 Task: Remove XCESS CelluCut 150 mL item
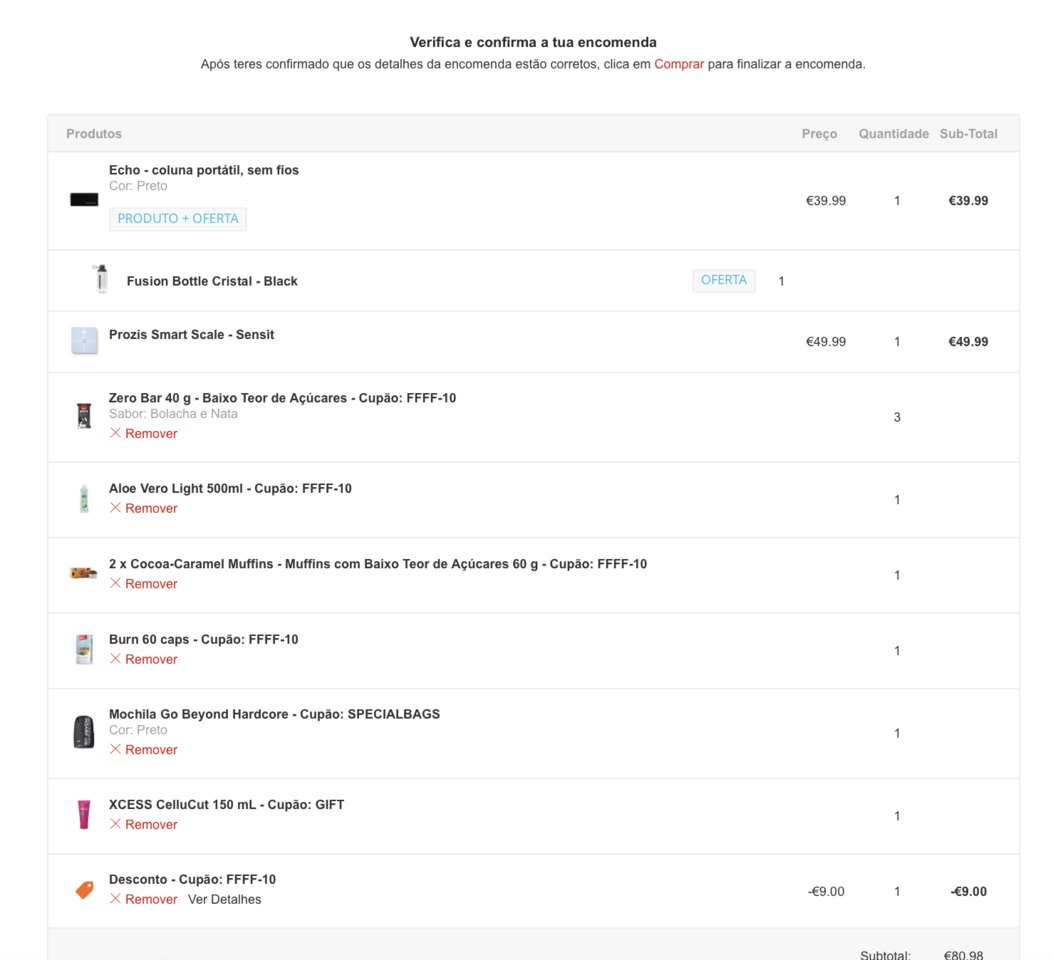[x=144, y=825]
